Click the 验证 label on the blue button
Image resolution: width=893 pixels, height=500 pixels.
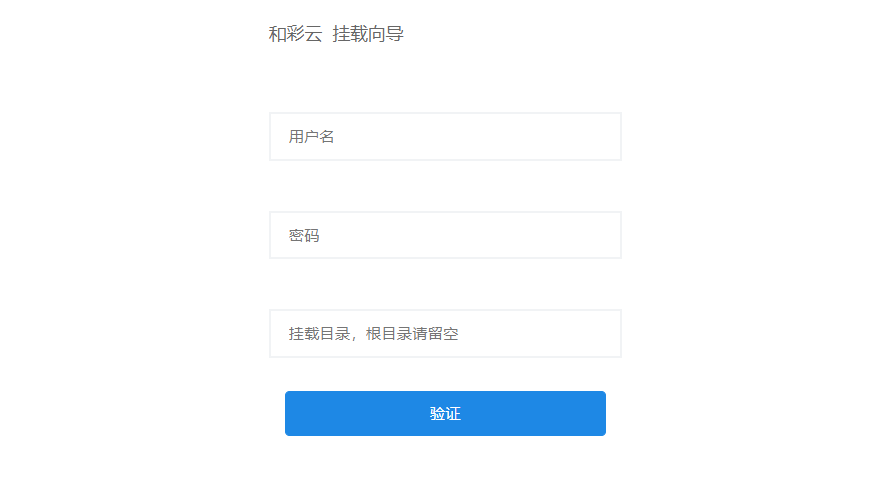pyautogui.click(x=445, y=414)
